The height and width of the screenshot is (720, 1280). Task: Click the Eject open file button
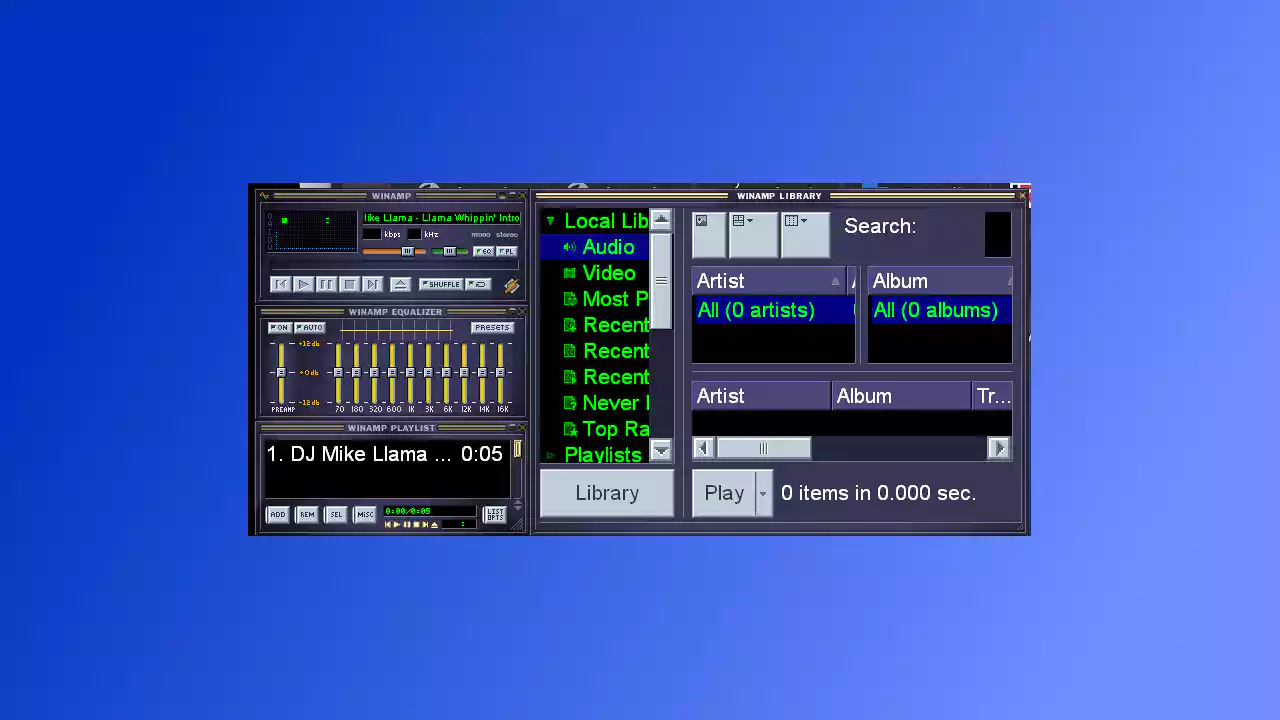click(x=400, y=285)
